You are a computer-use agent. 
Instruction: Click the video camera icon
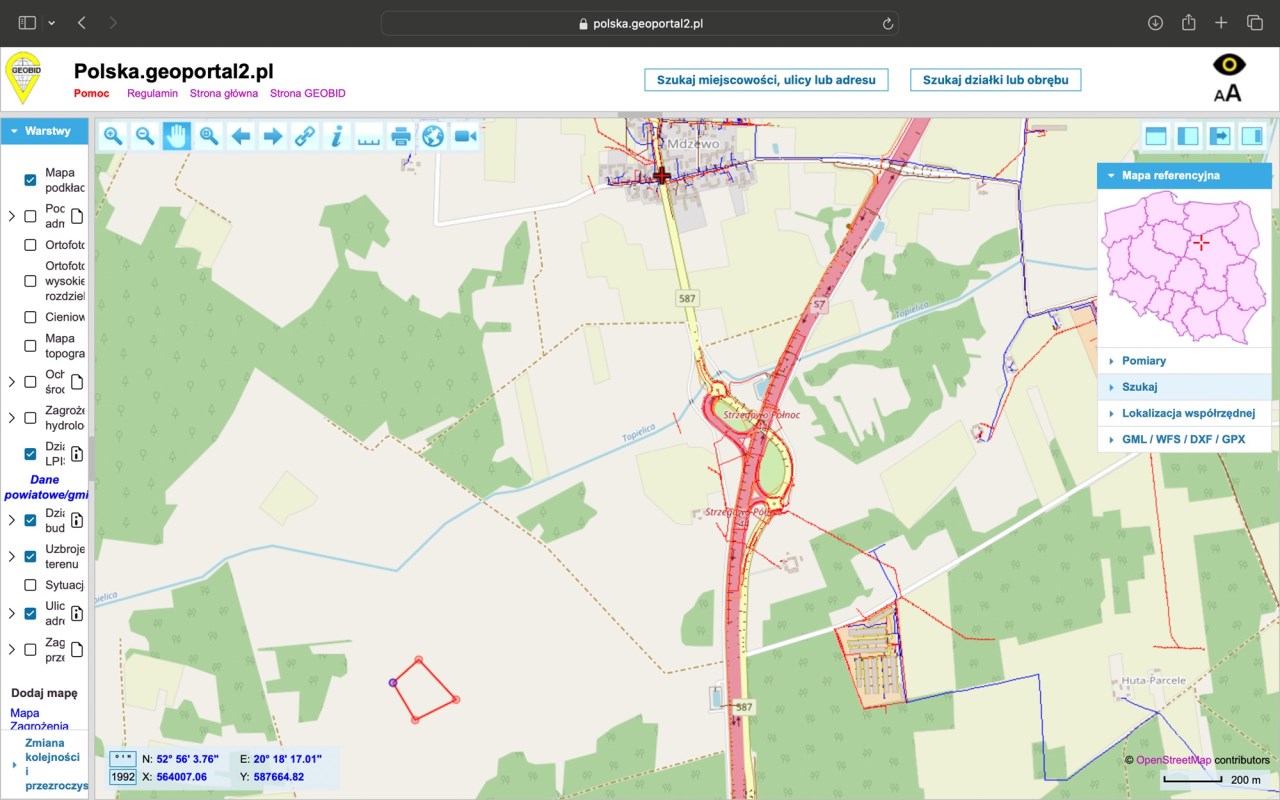(465, 136)
